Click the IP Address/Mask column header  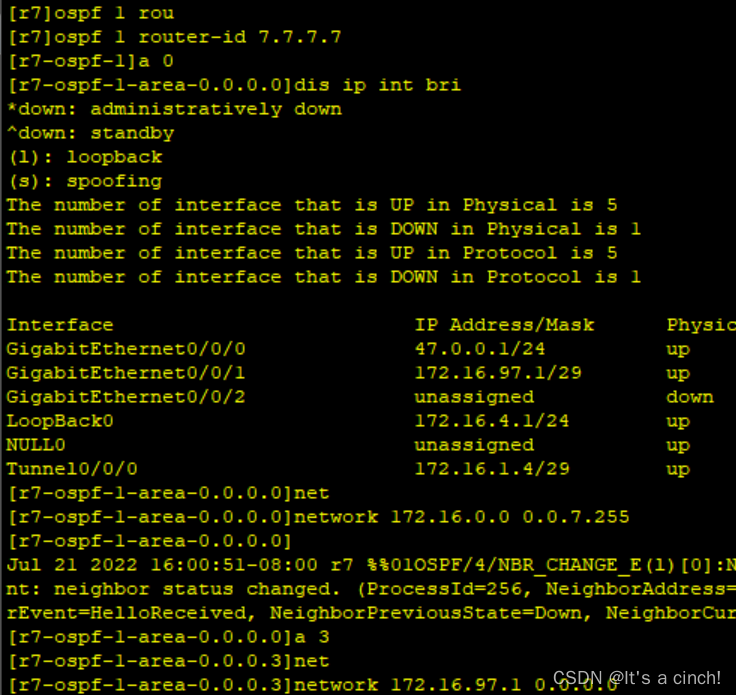[505, 325]
